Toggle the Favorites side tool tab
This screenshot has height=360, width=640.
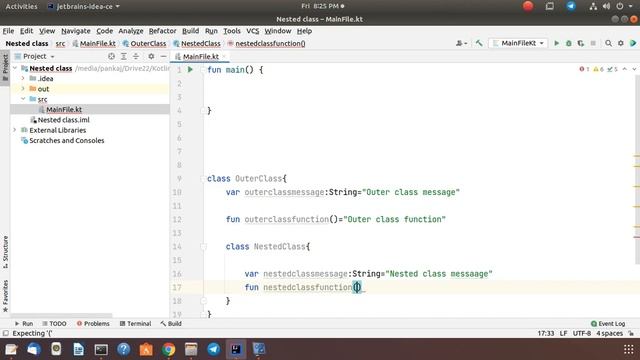5,296
